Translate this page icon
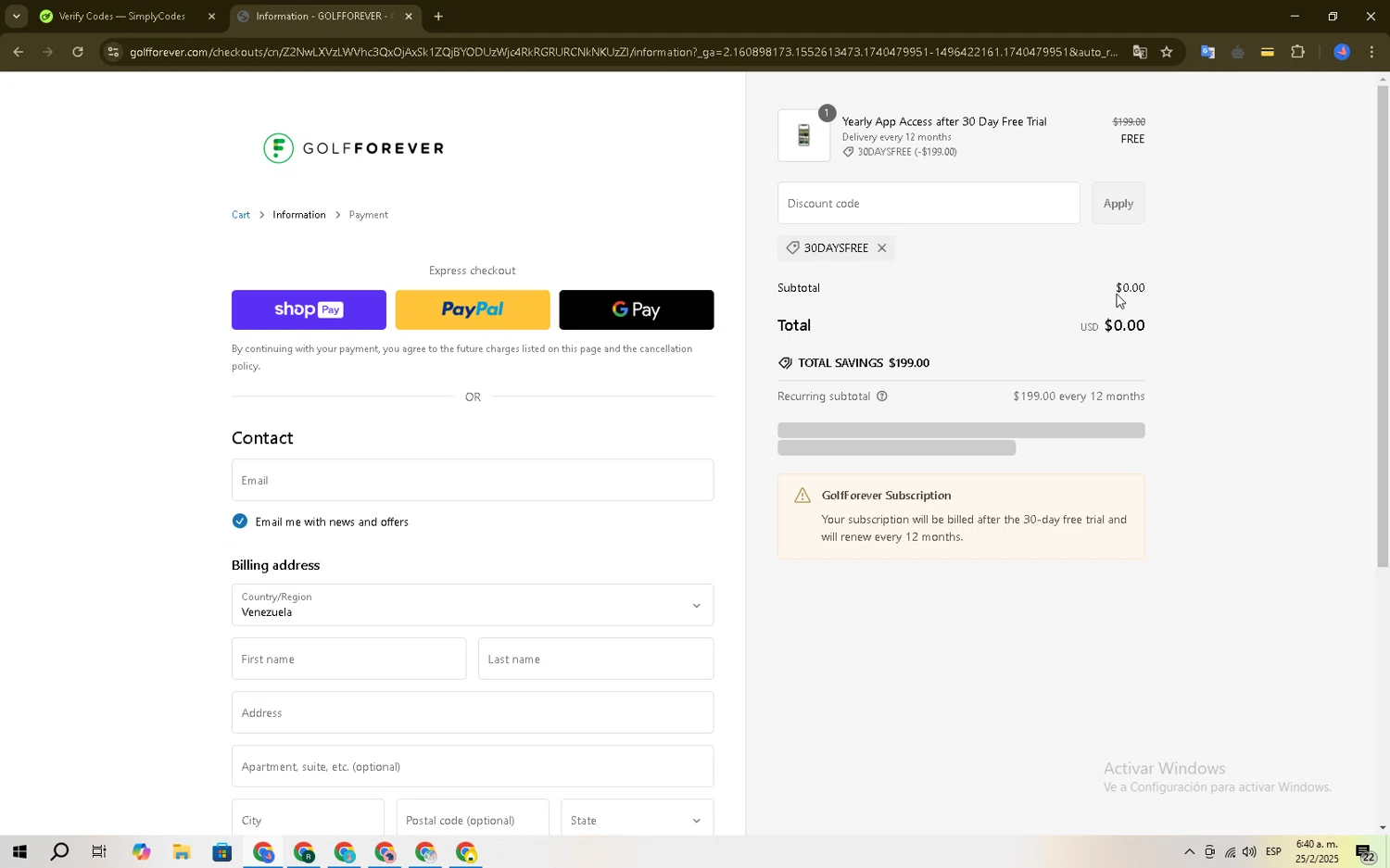This screenshot has height=868, width=1390. [x=1140, y=52]
